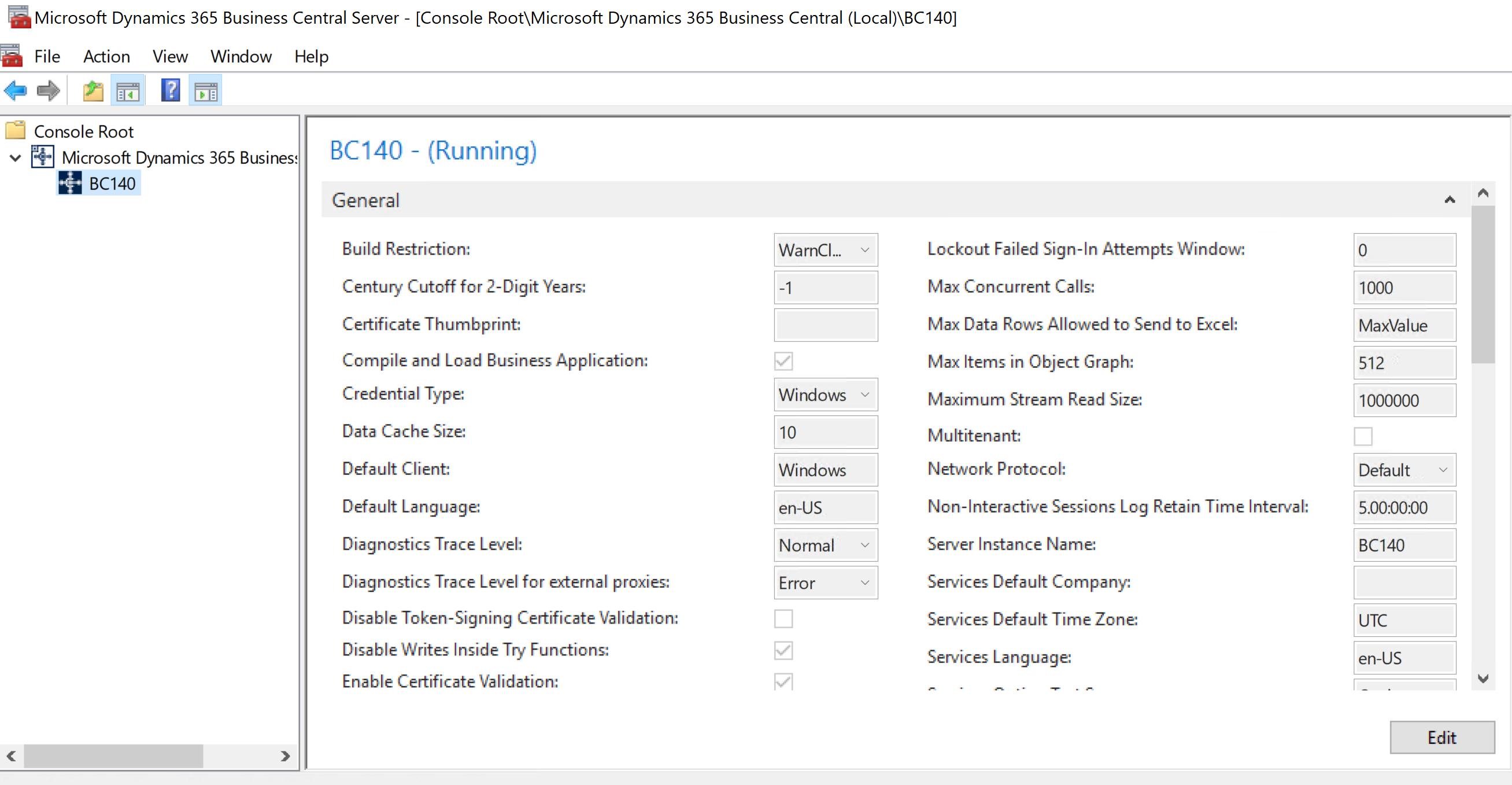Screen dimensions: 1512x785
Task: Select Console Root tree item
Action: click(84, 131)
